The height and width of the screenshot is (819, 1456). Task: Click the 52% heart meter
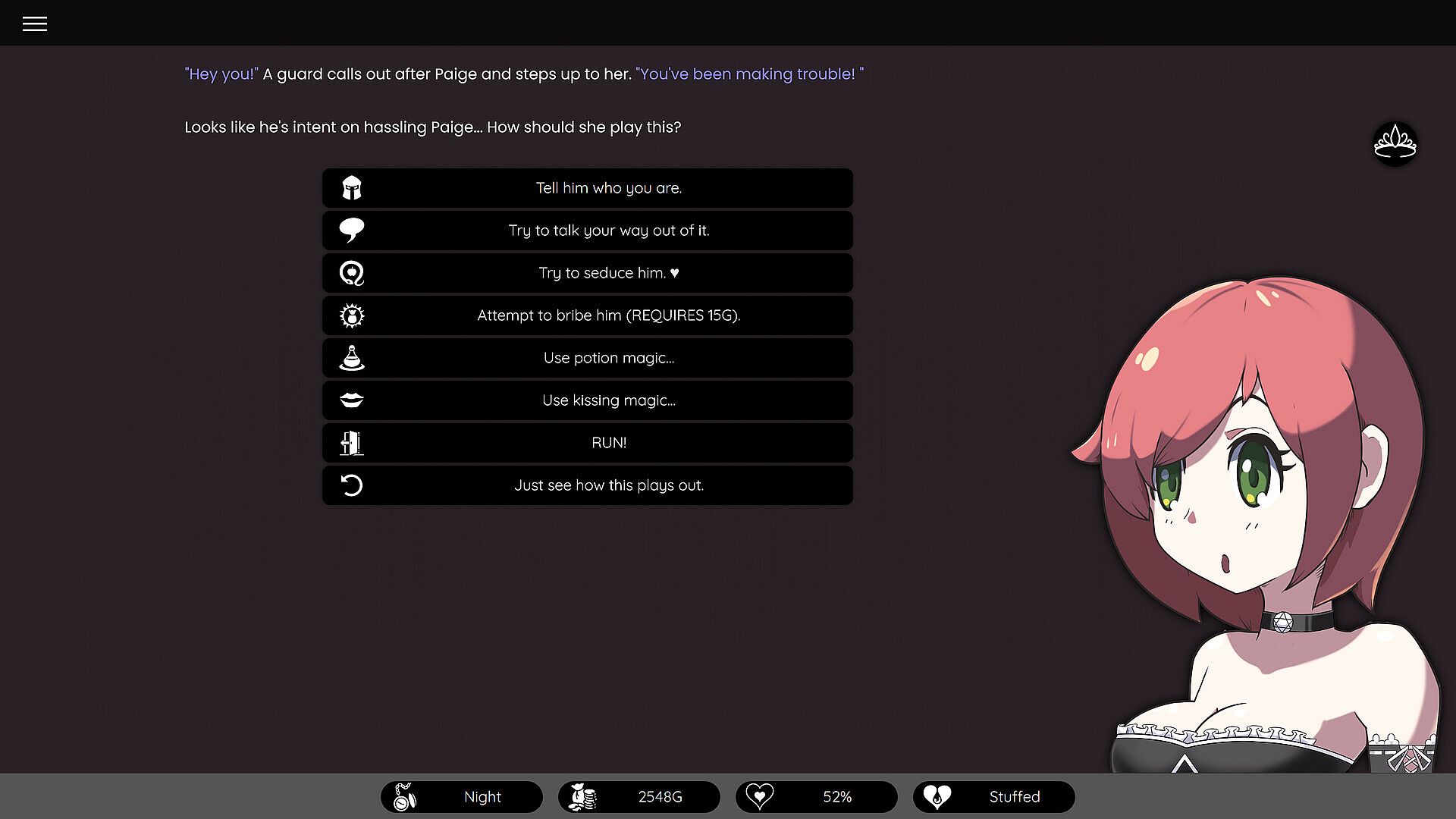(817, 797)
